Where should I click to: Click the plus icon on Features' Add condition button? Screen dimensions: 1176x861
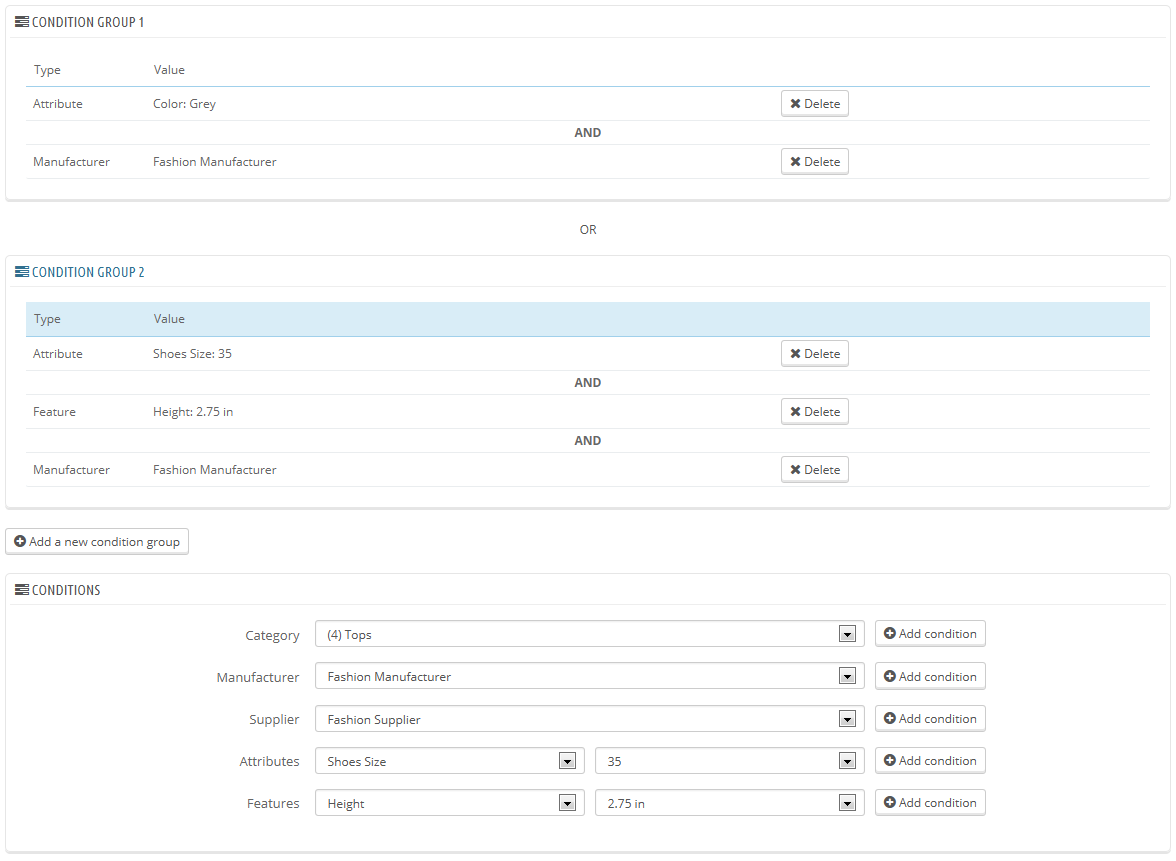890,802
